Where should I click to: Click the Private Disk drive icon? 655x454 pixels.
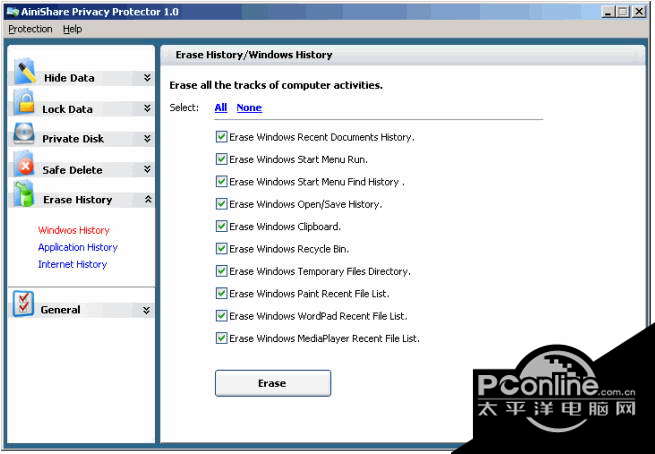[24, 134]
